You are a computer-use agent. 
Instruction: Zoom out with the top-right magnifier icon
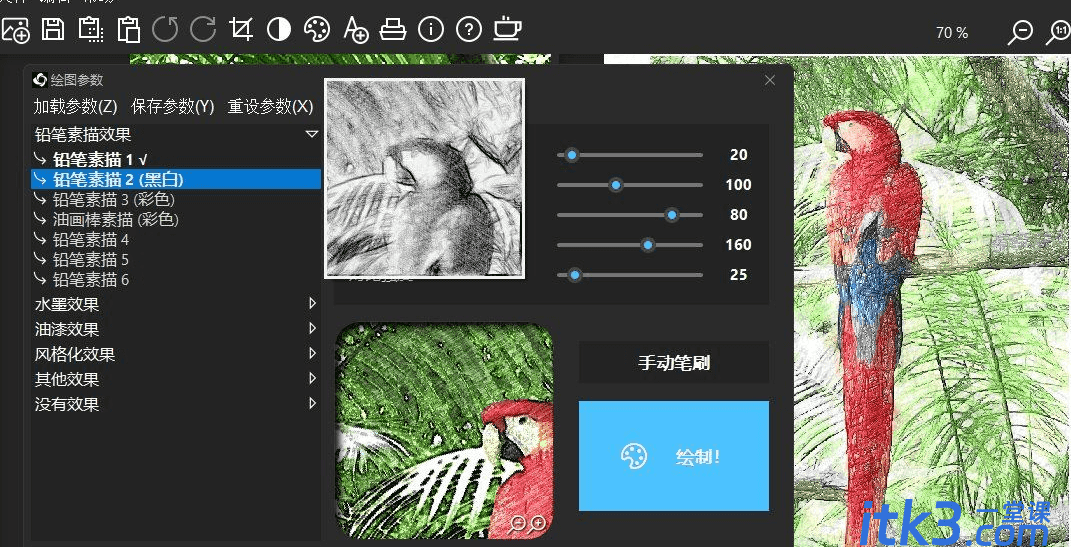click(1020, 32)
